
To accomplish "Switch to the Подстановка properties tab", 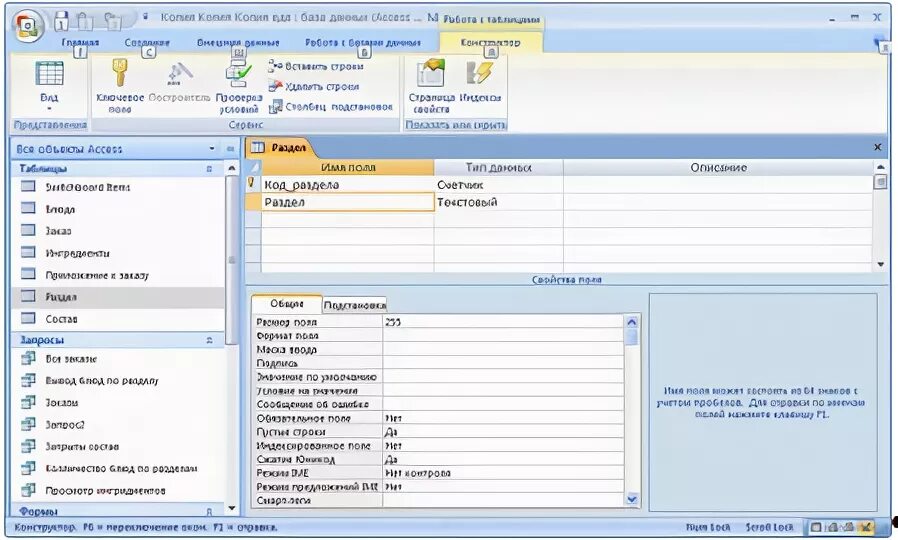I will (355, 305).
